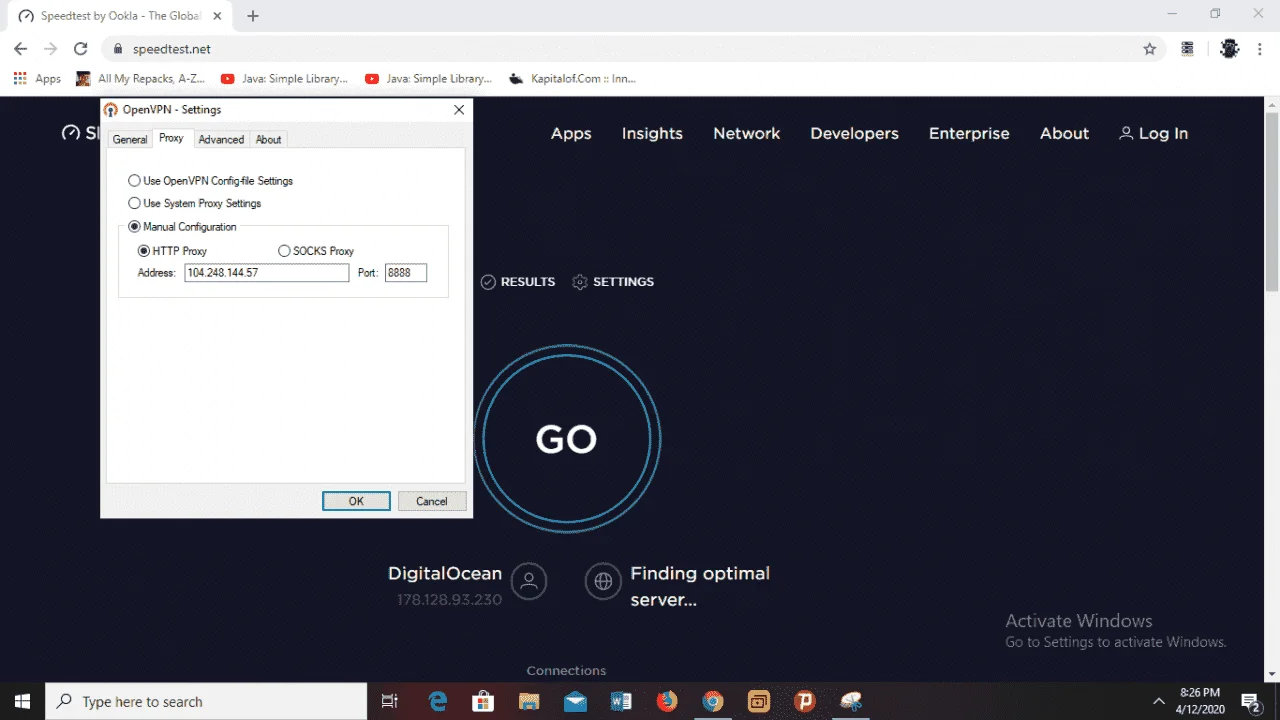The image size is (1280, 720).
Task: Open the Developers menu on Speedtest
Action: (x=854, y=133)
